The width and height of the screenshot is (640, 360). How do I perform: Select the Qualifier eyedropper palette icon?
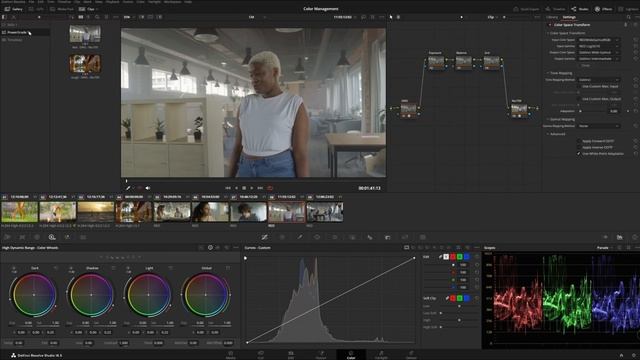coord(300,237)
